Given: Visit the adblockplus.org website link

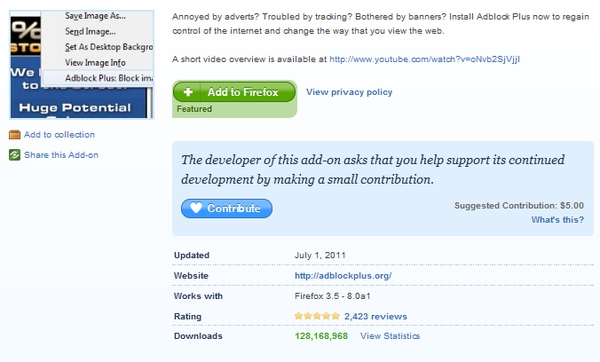Looking at the screenshot, I should 343,276.
